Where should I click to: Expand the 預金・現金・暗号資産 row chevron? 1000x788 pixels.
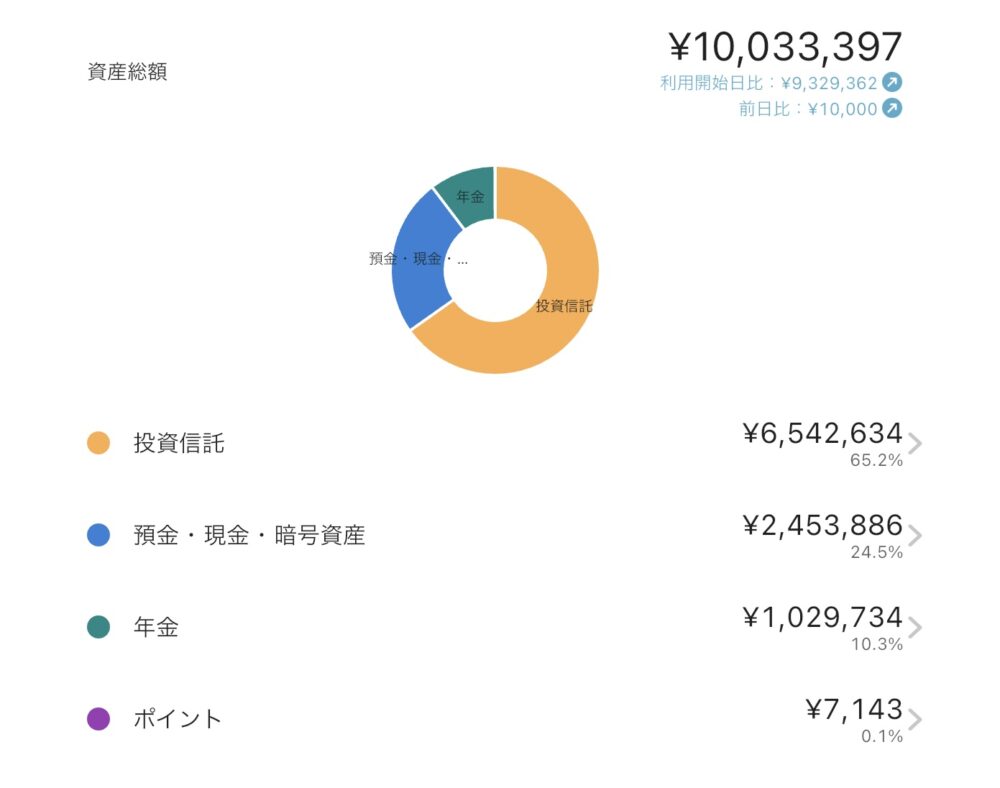915,536
